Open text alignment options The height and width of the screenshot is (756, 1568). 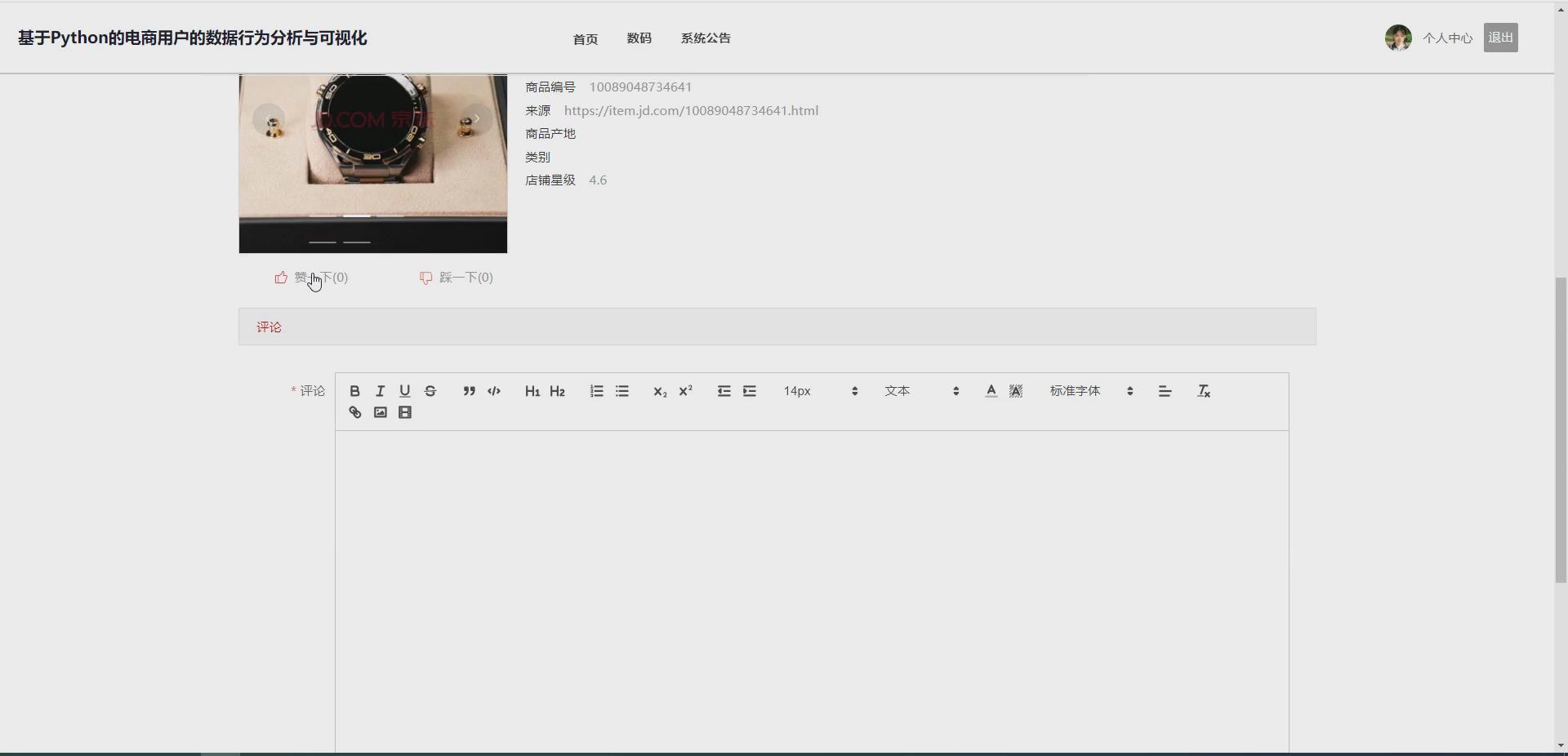point(1165,391)
